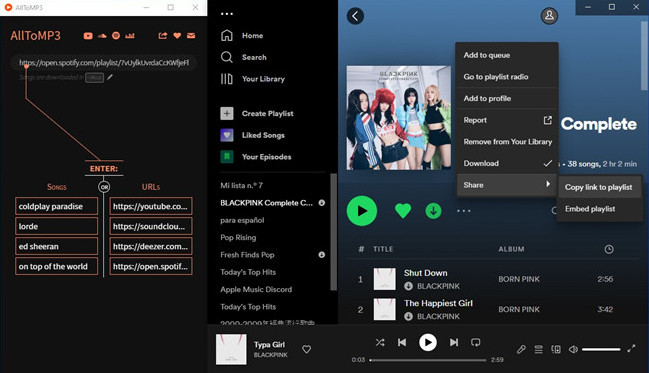Toggle the green heart on the playlist

(x=403, y=211)
